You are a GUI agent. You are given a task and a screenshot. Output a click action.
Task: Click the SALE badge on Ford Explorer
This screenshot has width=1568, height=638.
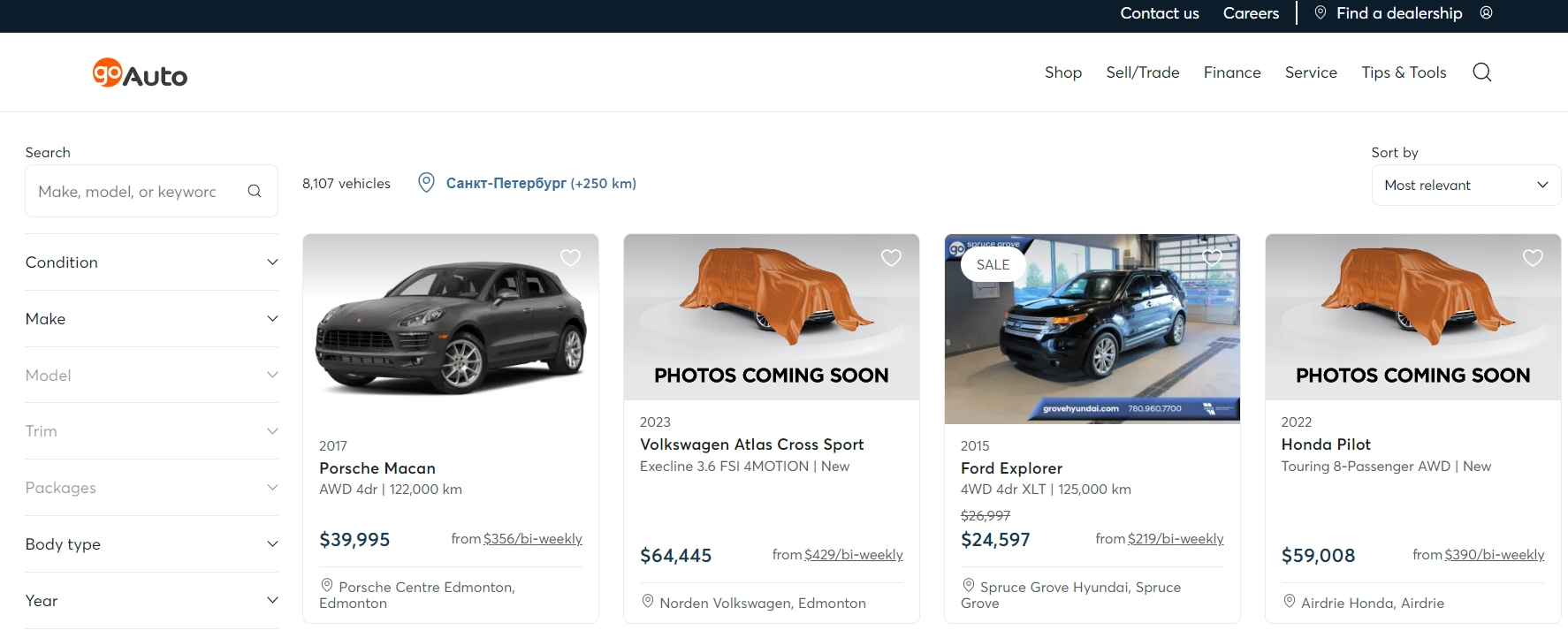pos(993,265)
